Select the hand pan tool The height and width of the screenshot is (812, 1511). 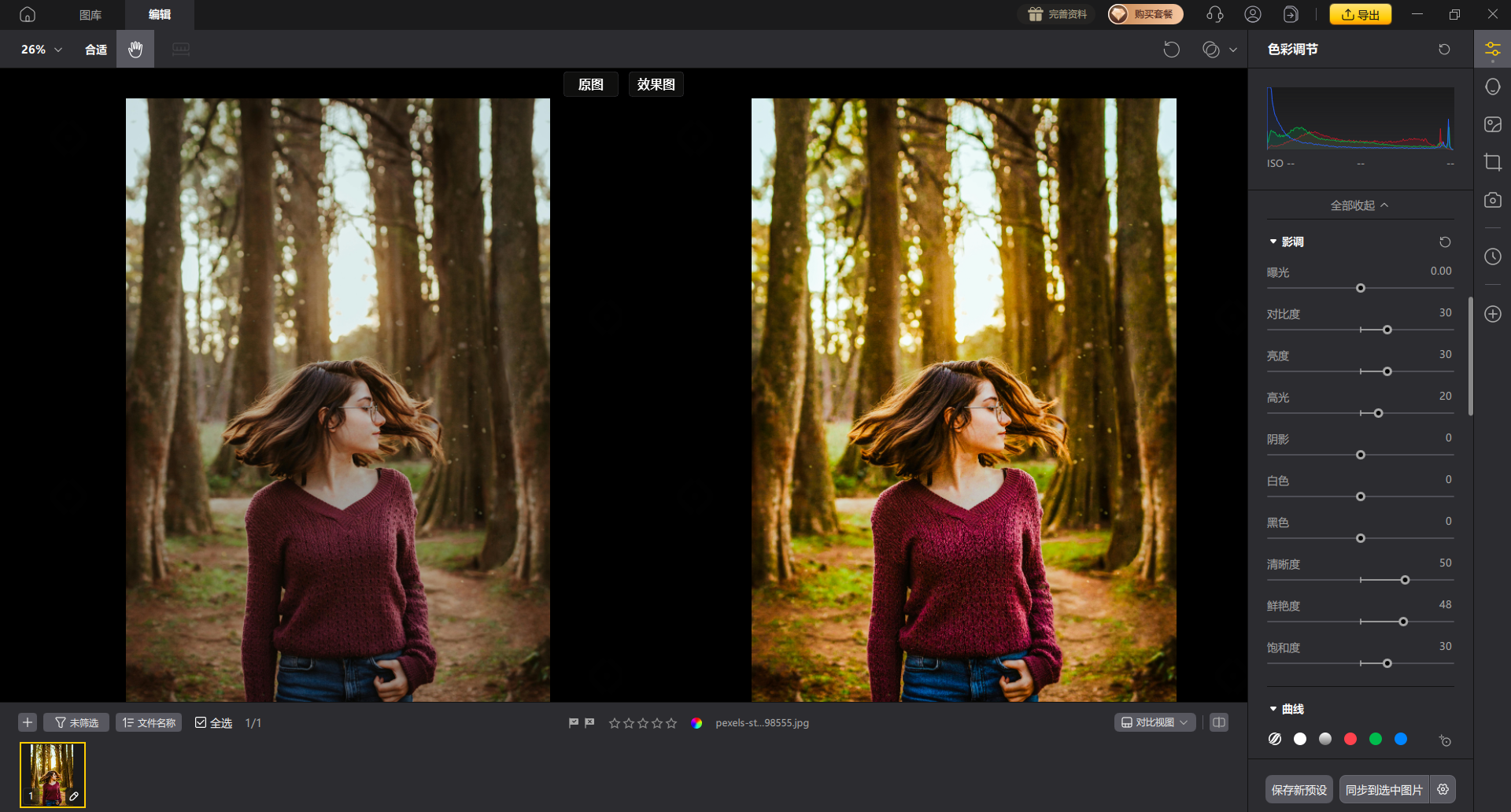135,50
